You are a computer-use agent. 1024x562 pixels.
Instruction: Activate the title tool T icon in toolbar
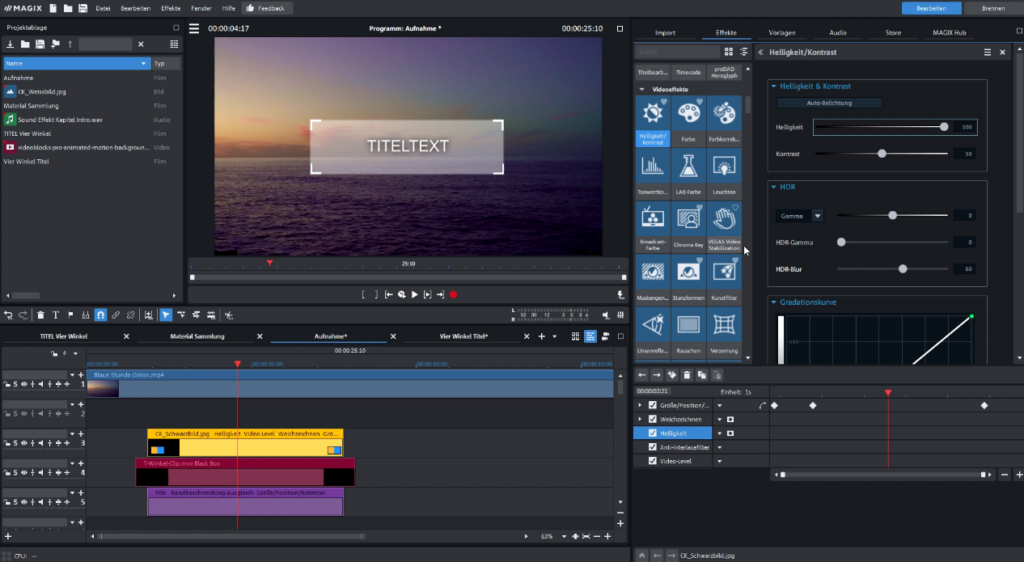point(56,315)
